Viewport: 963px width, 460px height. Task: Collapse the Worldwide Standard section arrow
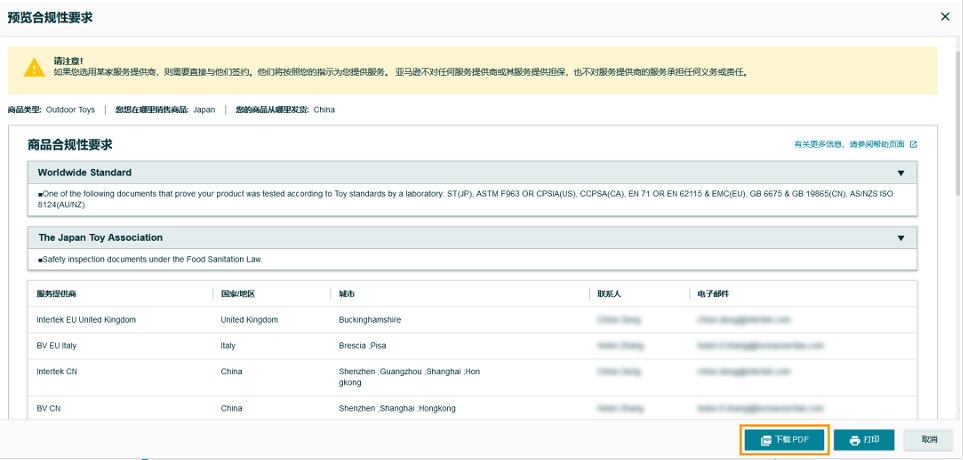900,173
